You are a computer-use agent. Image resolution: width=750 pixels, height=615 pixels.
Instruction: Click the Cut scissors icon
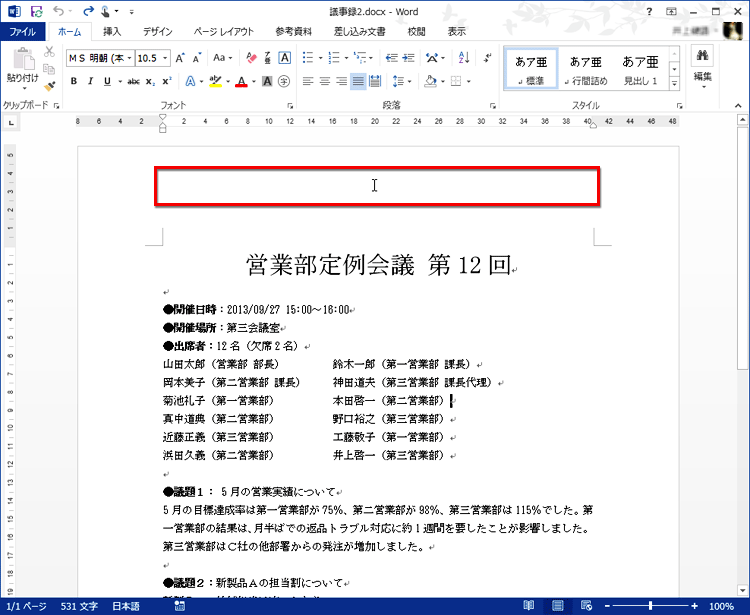point(49,52)
